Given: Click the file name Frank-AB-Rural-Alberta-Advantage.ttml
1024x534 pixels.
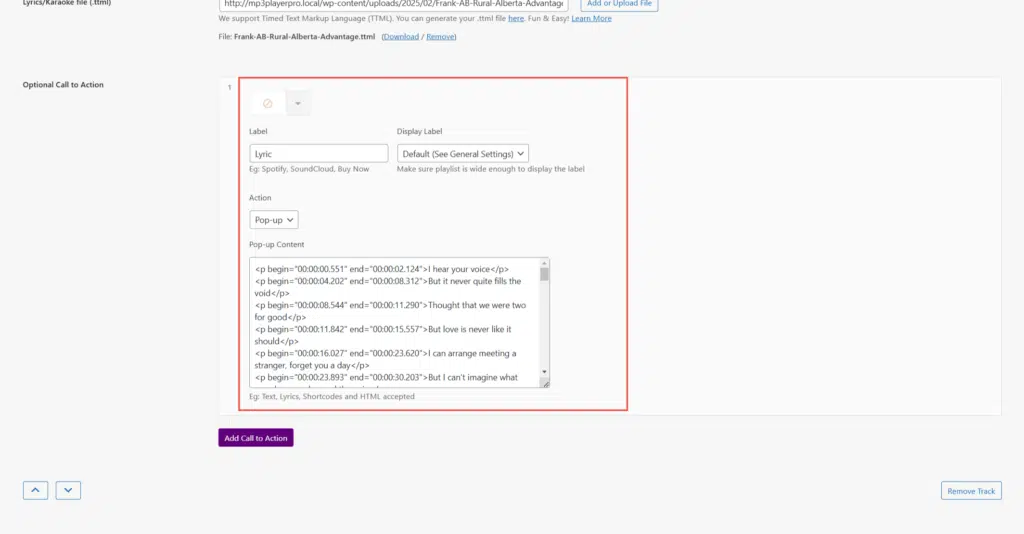Looking at the screenshot, I should coord(304,37).
